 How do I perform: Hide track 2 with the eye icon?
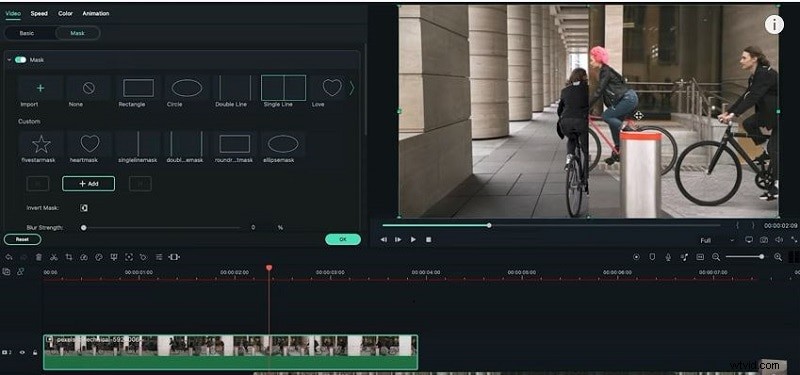coord(22,352)
